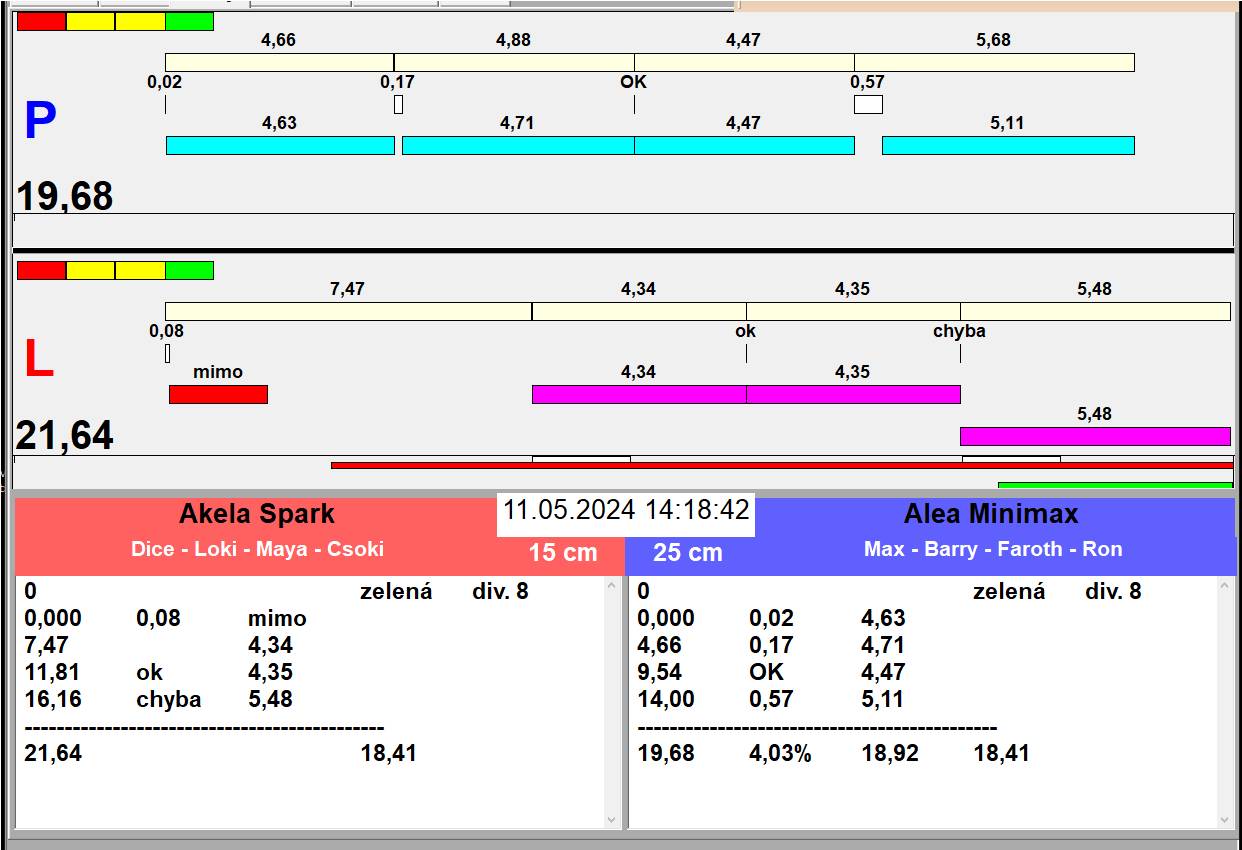This screenshot has height=850, width=1242.
Task: Click the cream 7,47 segment in lane L
Action: 347,312
